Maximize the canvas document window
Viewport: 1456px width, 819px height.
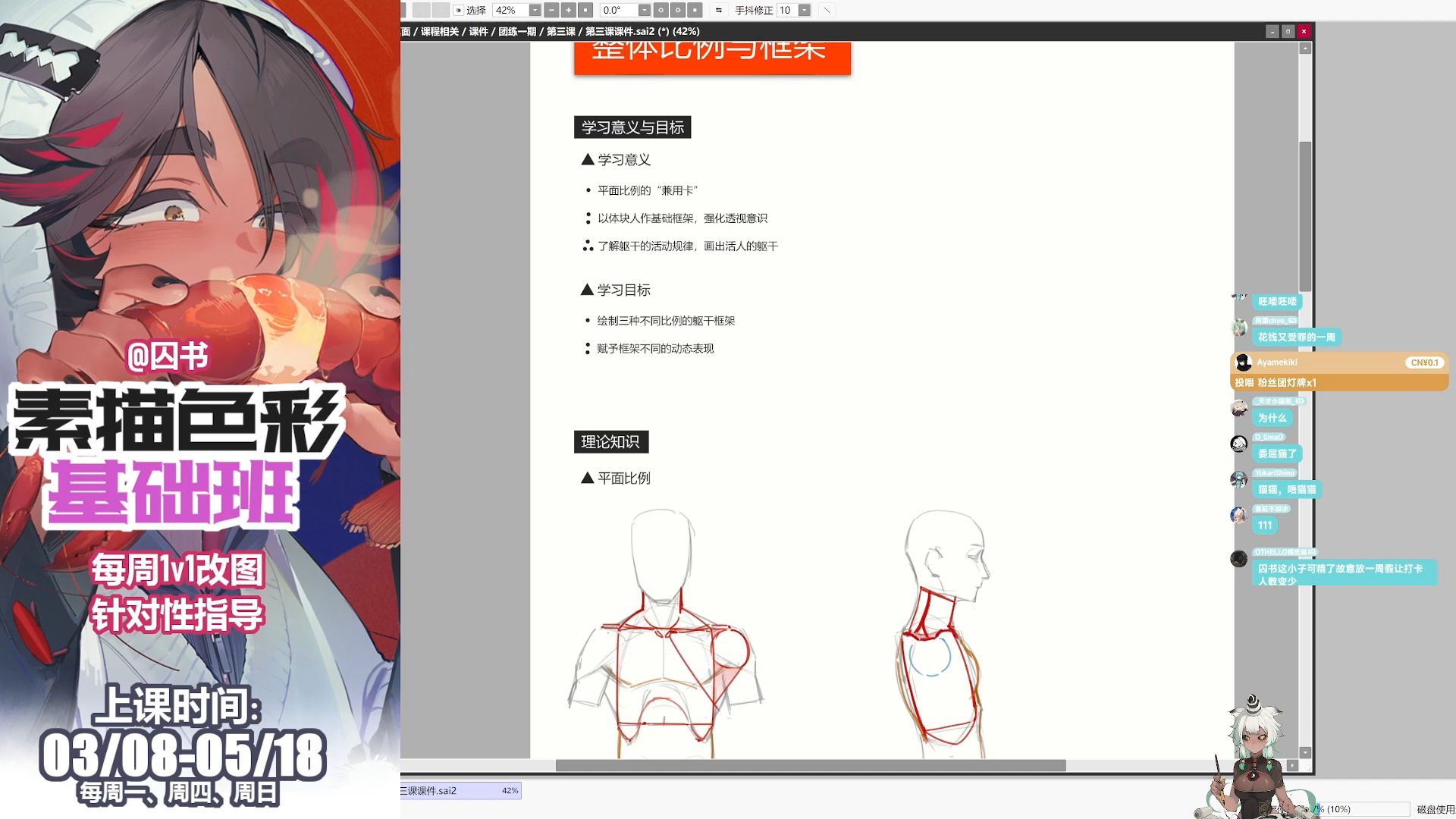click(1288, 31)
